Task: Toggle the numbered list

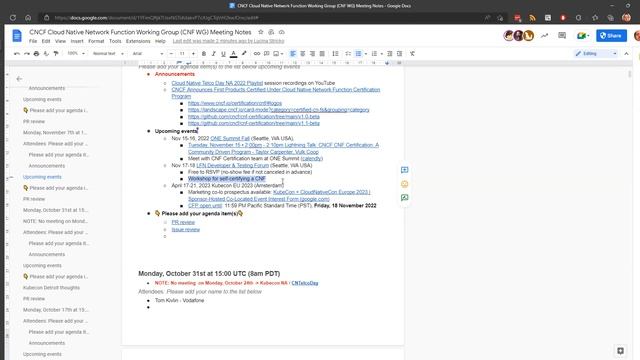Action: 374,53
